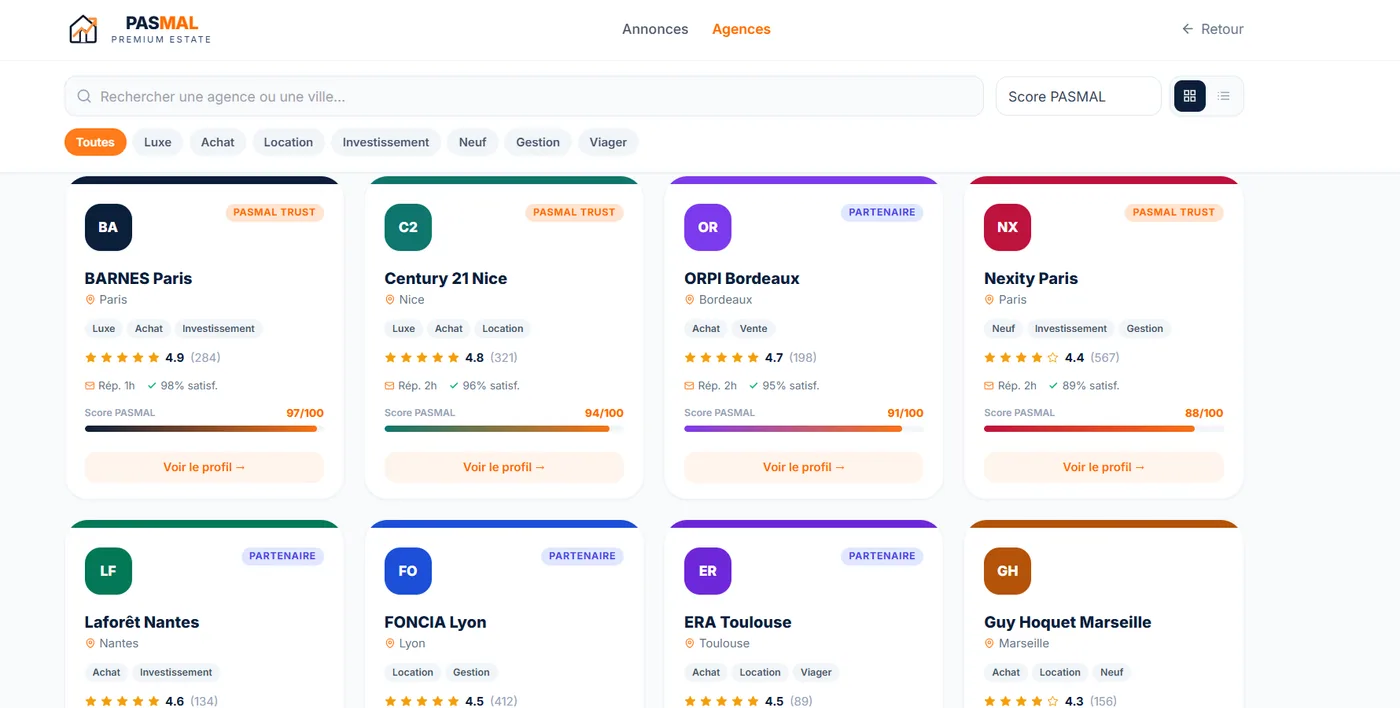Click Voir le profil for BARNES Paris
Viewport: 1400px width, 708px height.
[204, 467]
